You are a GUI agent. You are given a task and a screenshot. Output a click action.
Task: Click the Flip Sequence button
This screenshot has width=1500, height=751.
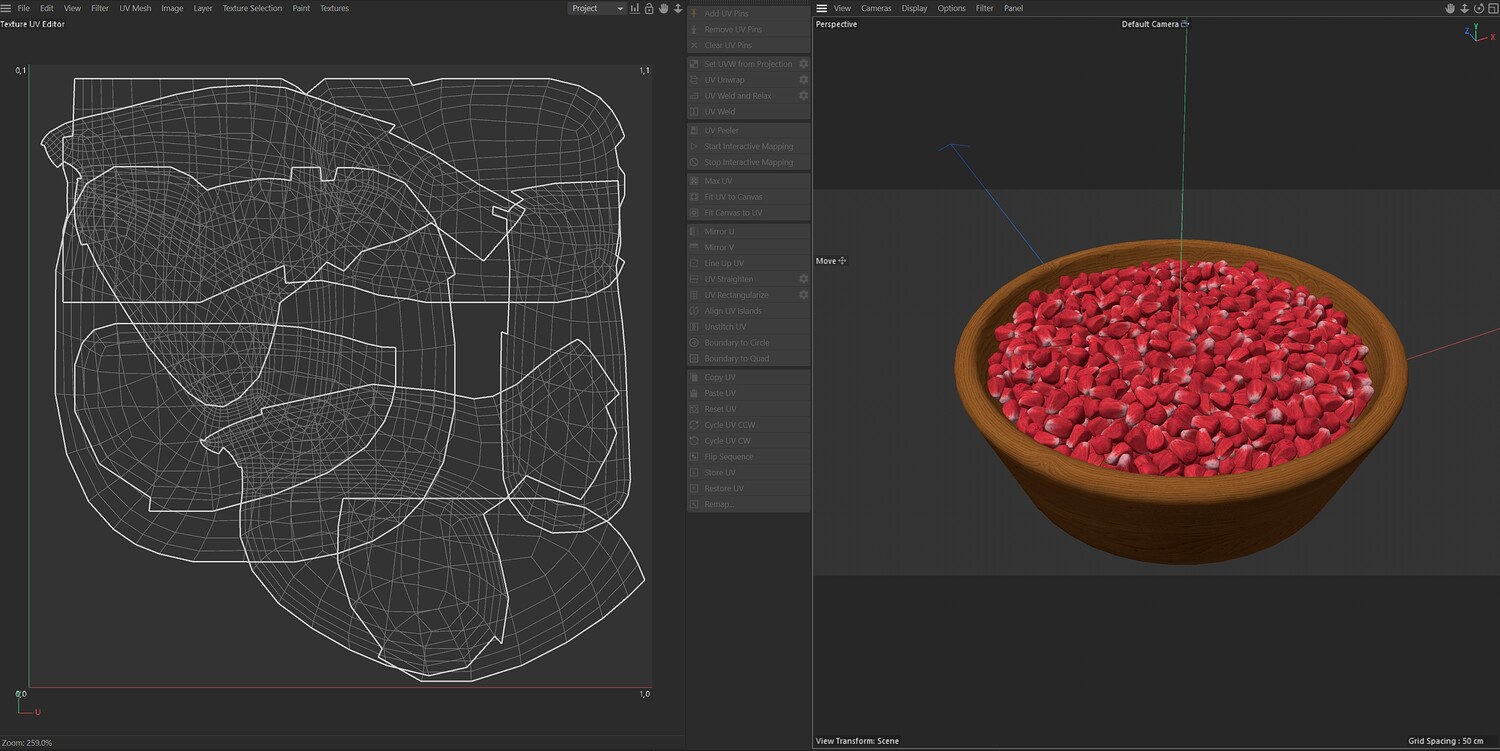748,457
